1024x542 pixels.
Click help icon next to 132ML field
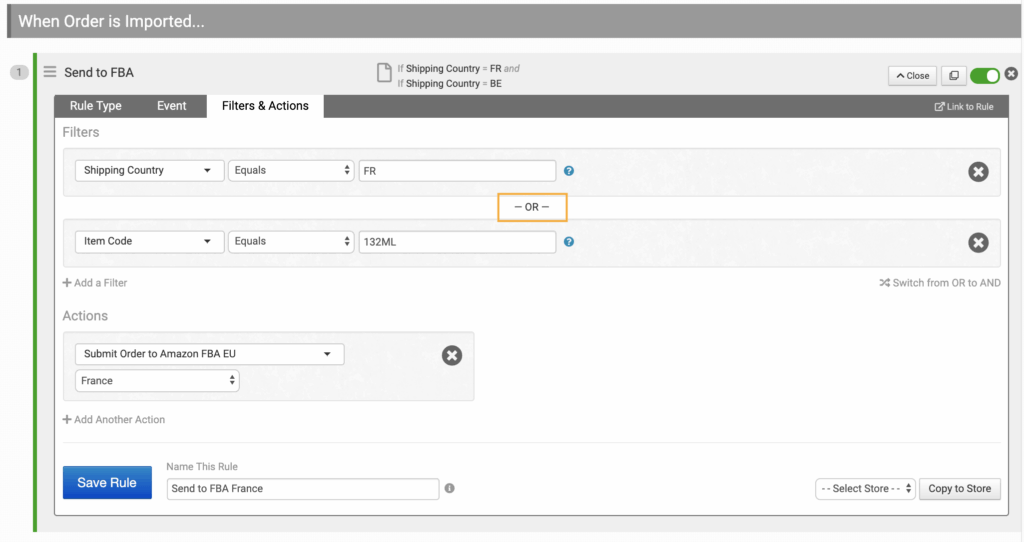[569, 242]
